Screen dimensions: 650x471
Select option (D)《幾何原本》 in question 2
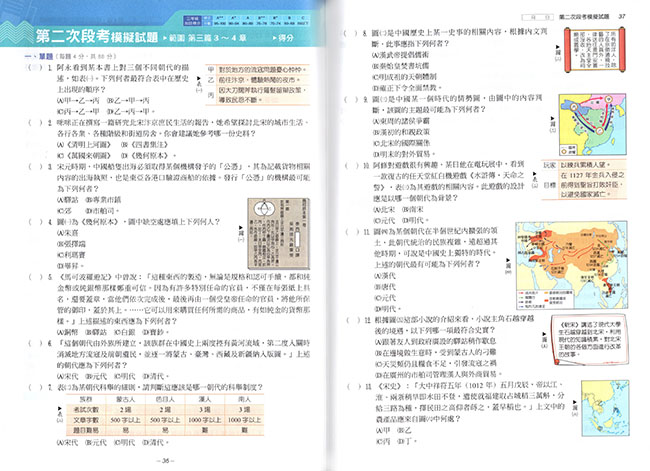148,155
